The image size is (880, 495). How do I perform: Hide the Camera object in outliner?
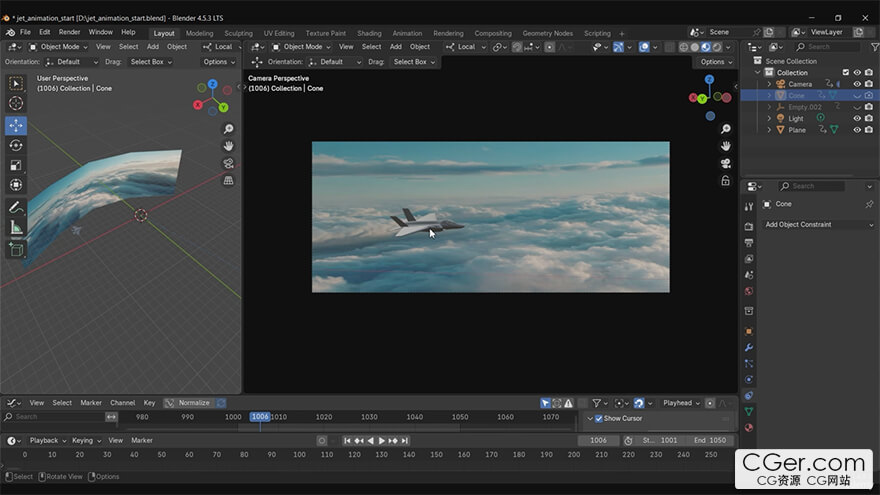click(856, 84)
